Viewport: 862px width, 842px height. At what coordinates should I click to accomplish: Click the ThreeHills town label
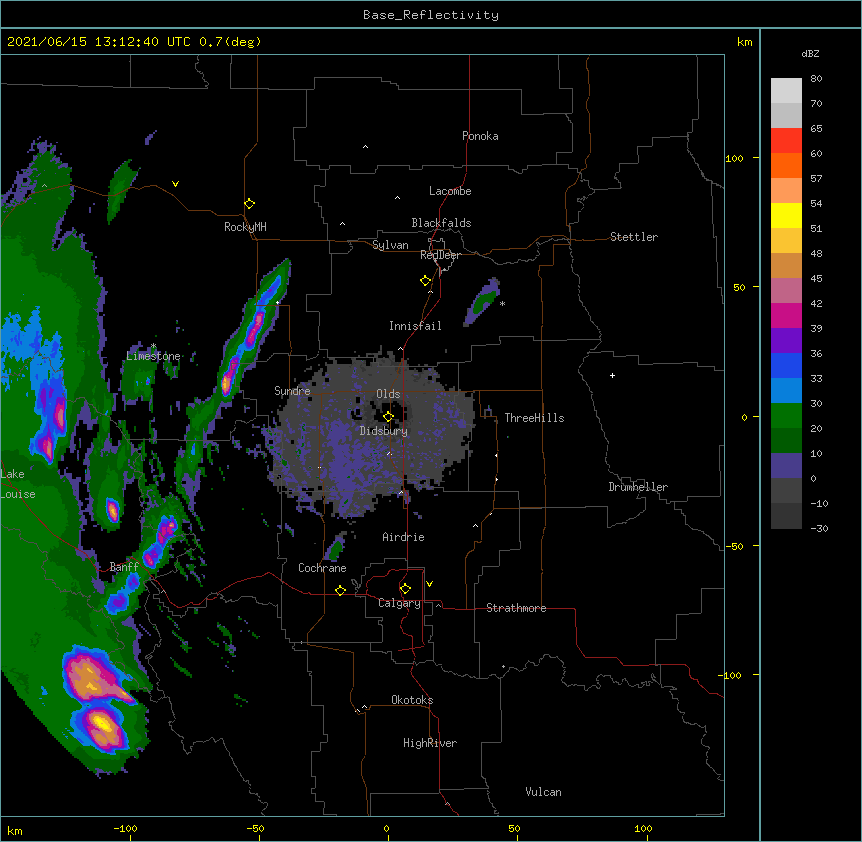click(534, 418)
